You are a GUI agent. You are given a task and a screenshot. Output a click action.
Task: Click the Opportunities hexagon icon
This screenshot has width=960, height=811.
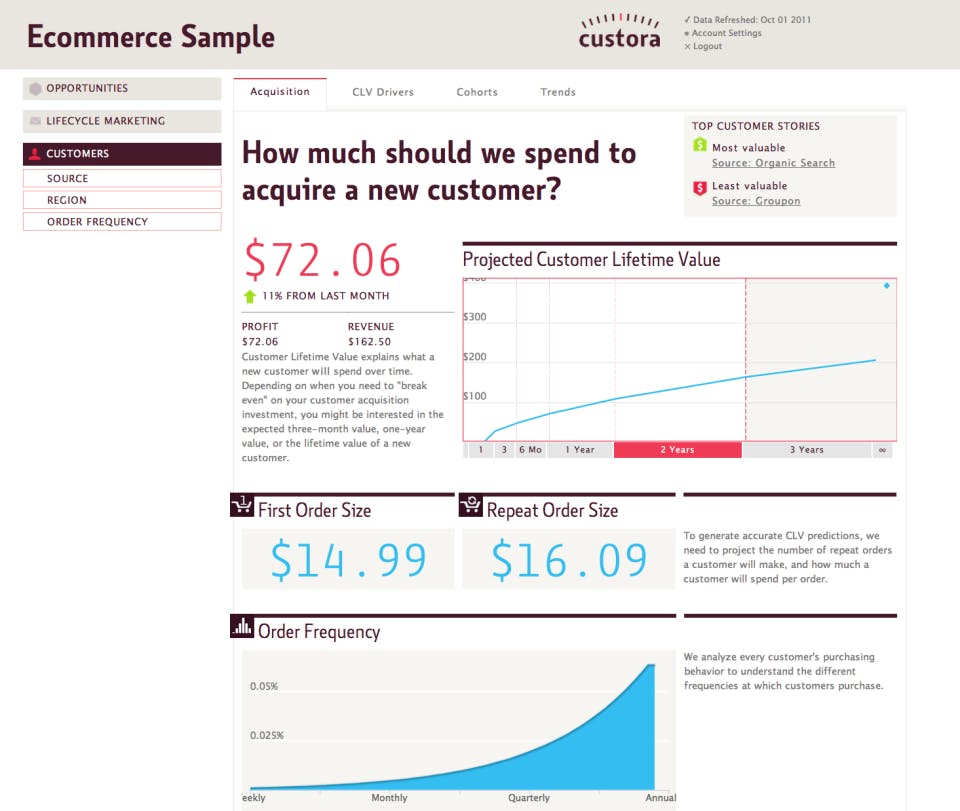pyautogui.click(x=36, y=88)
